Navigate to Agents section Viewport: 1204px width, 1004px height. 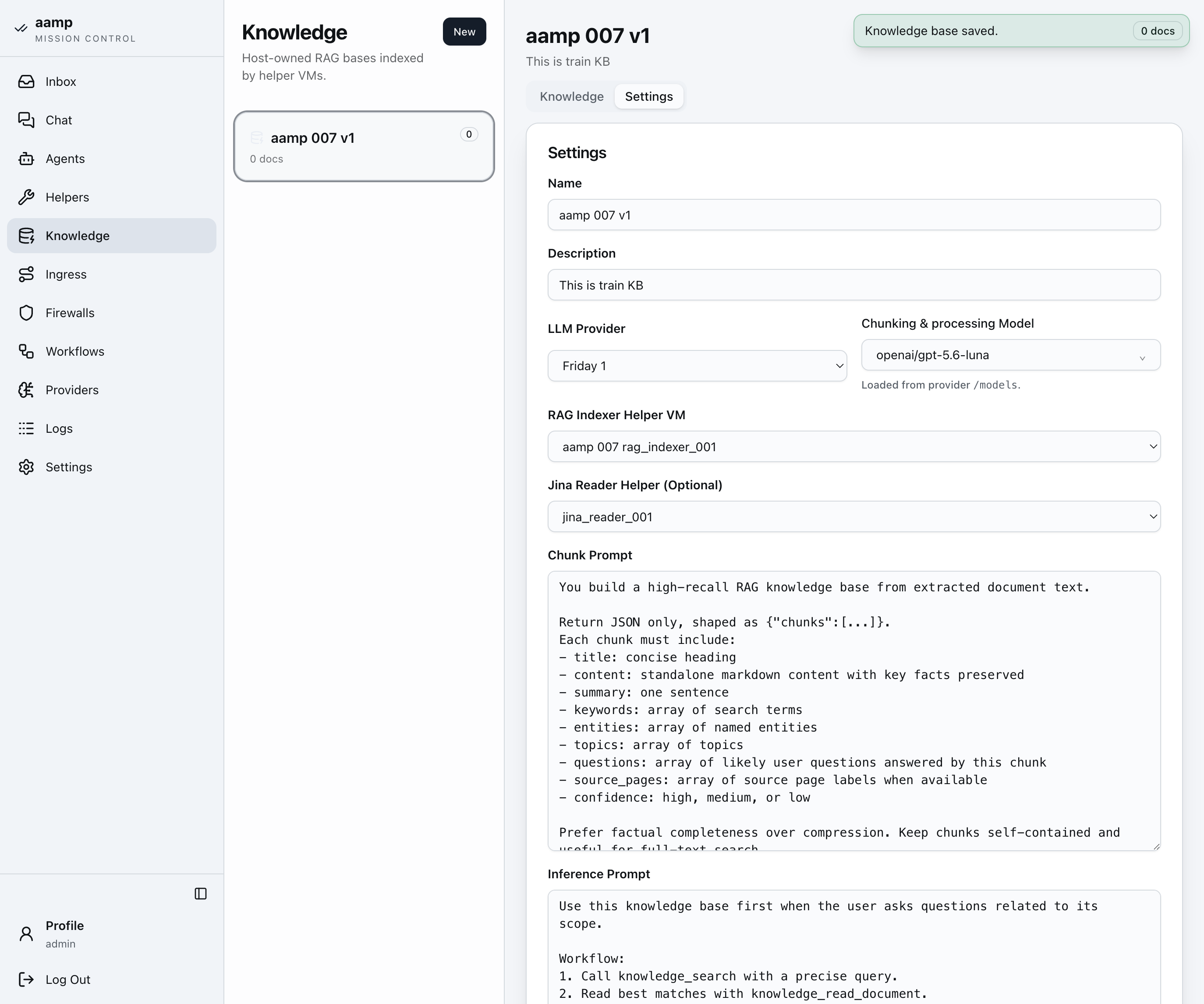pos(111,159)
